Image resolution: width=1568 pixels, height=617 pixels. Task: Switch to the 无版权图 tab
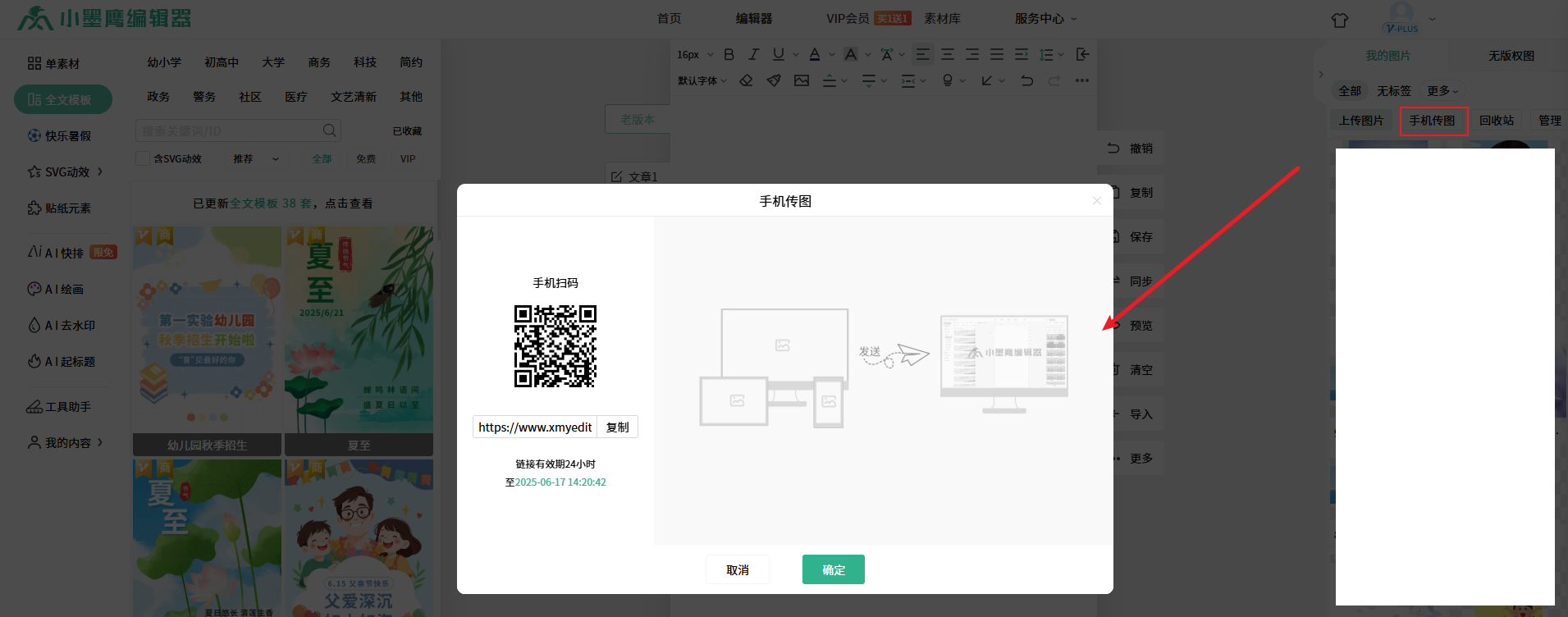[x=1511, y=56]
